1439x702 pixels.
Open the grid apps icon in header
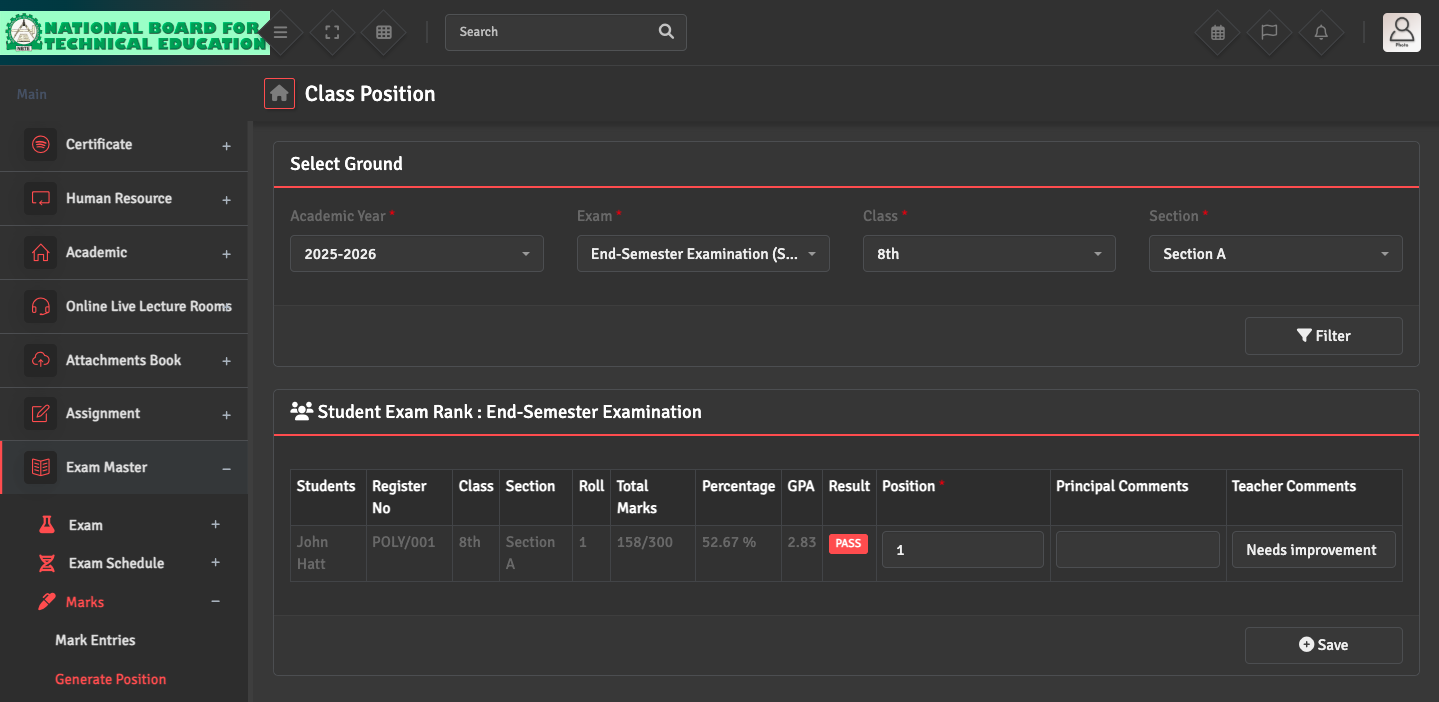tap(384, 32)
